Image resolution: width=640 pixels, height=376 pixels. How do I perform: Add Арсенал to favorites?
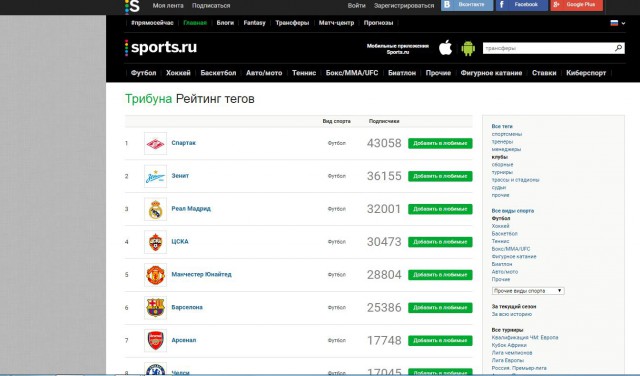tap(440, 340)
